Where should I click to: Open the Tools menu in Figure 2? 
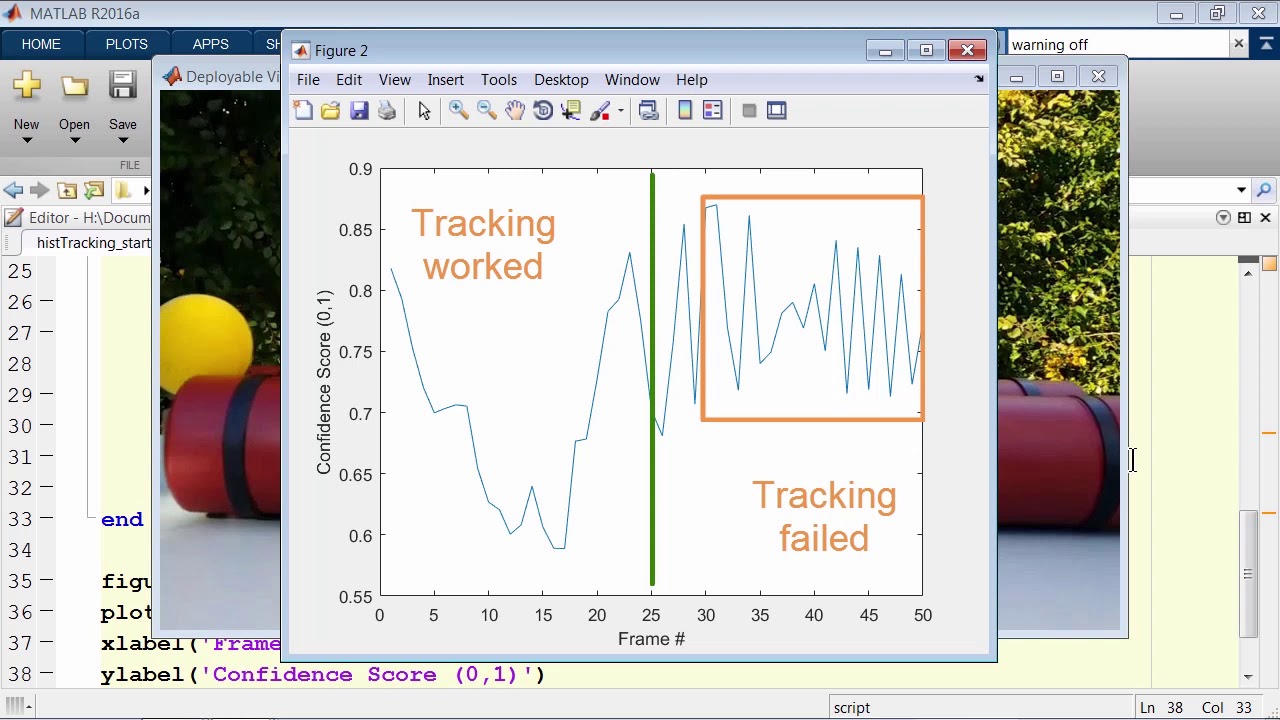tap(499, 80)
